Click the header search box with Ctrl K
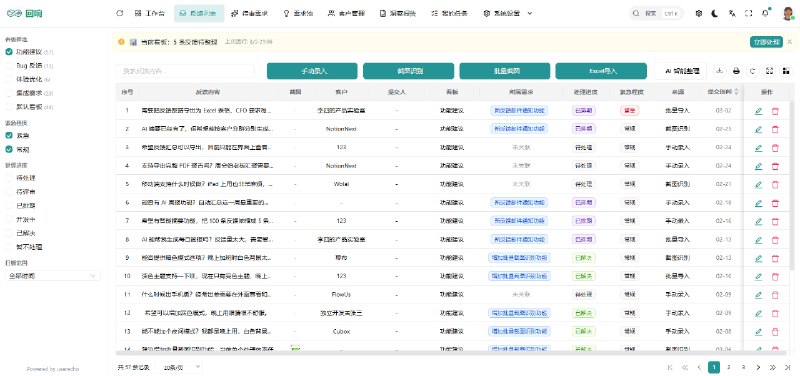Screen dimensions: 800x376 point(656,14)
